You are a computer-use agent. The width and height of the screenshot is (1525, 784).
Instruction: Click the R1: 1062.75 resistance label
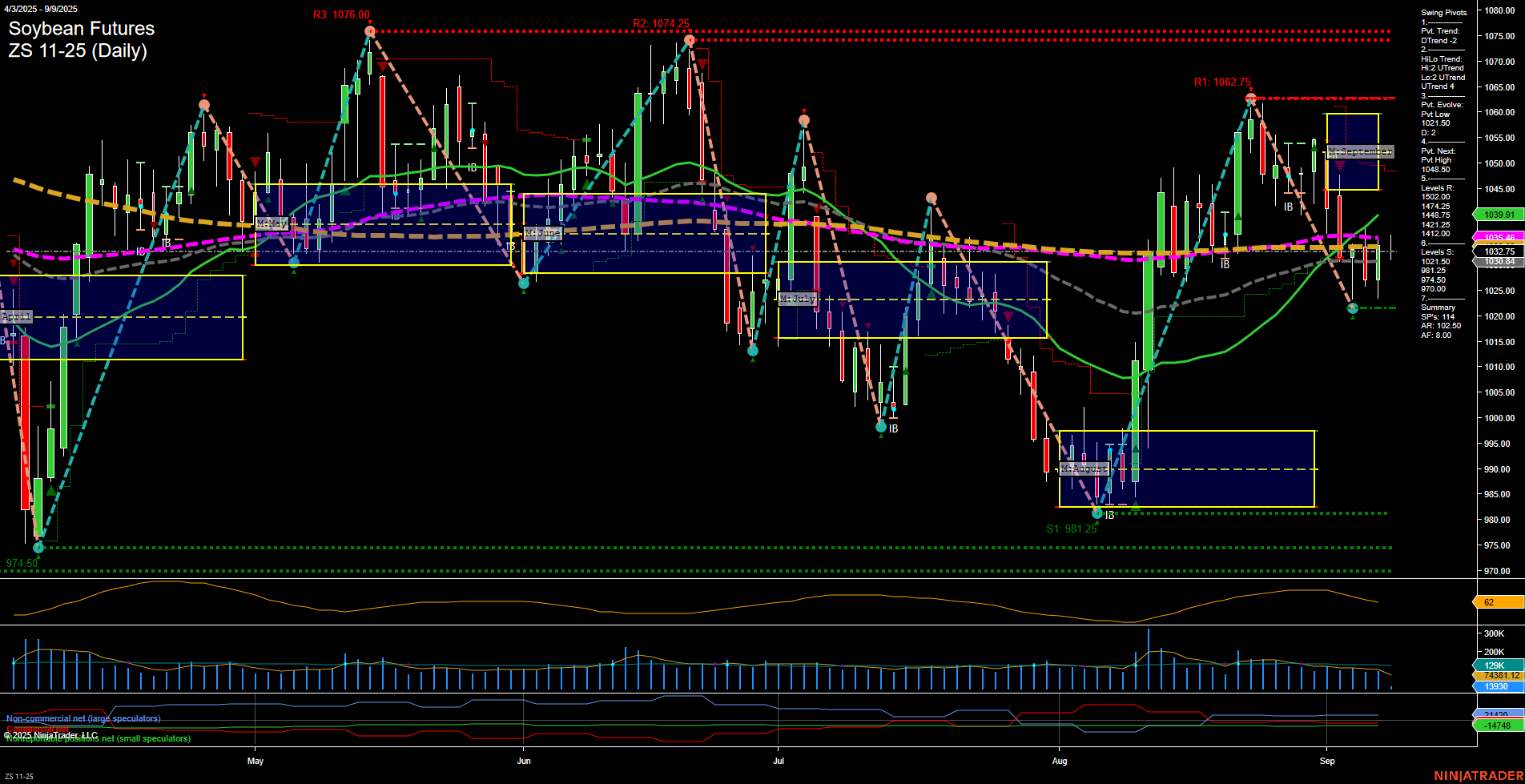[1221, 82]
